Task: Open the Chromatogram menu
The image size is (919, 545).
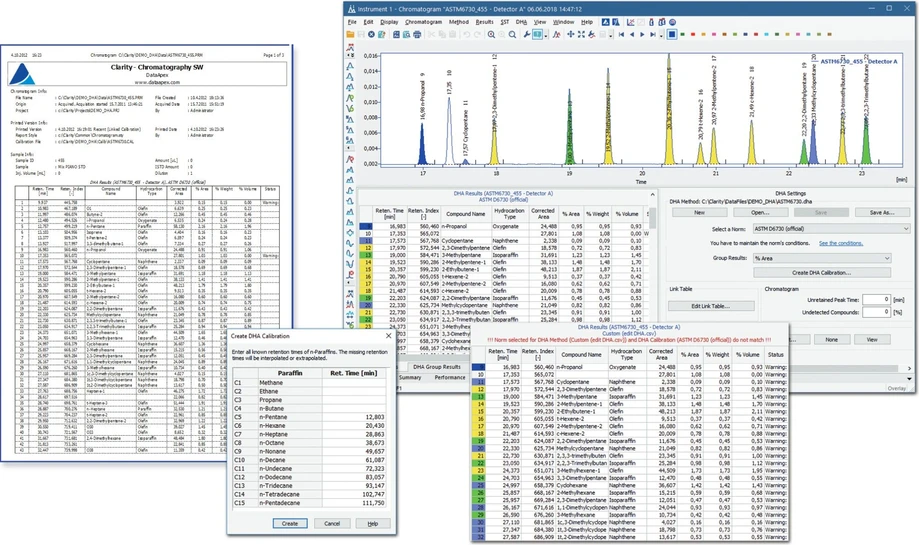Action: point(424,21)
